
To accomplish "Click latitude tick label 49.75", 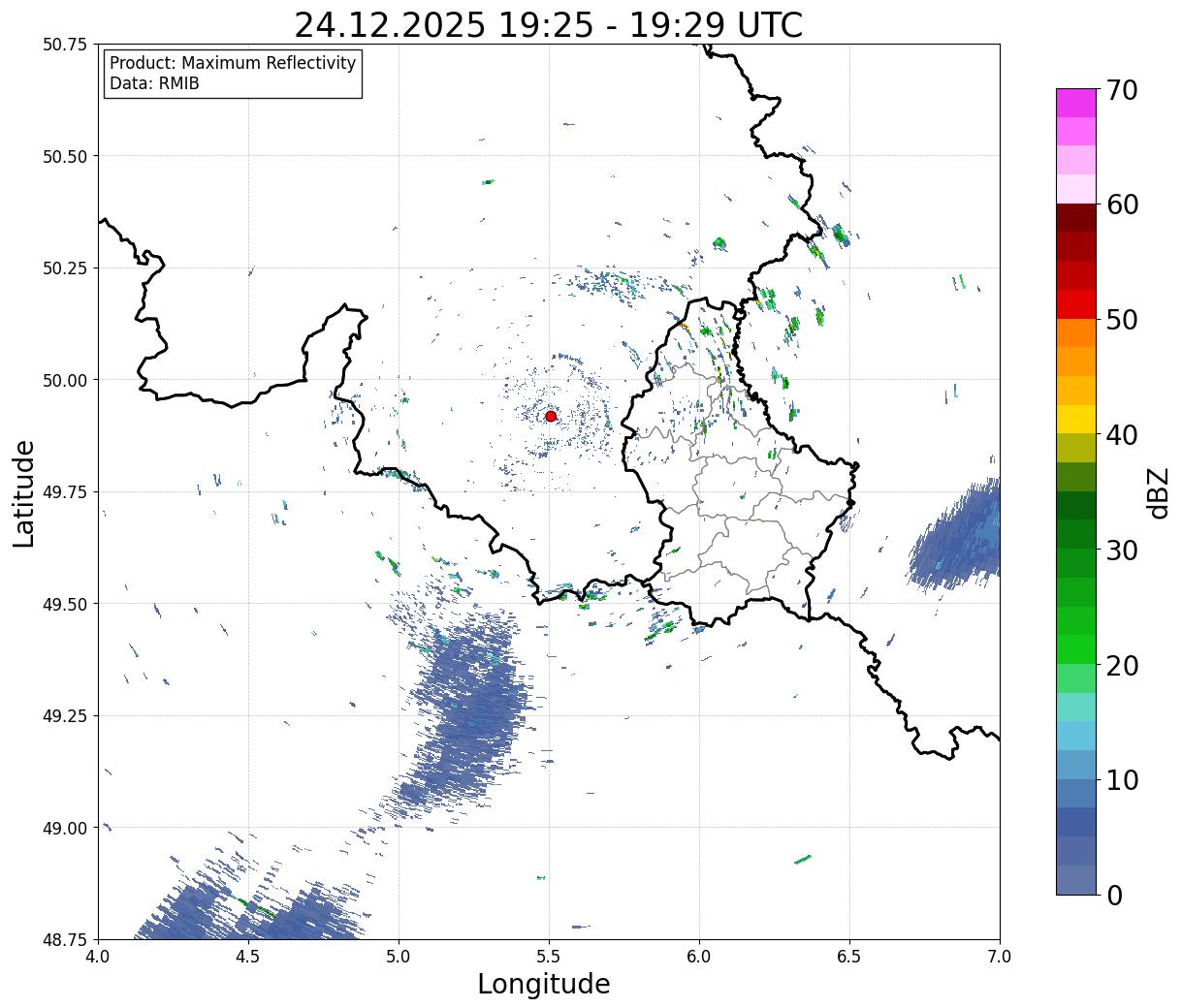I will point(65,492).
